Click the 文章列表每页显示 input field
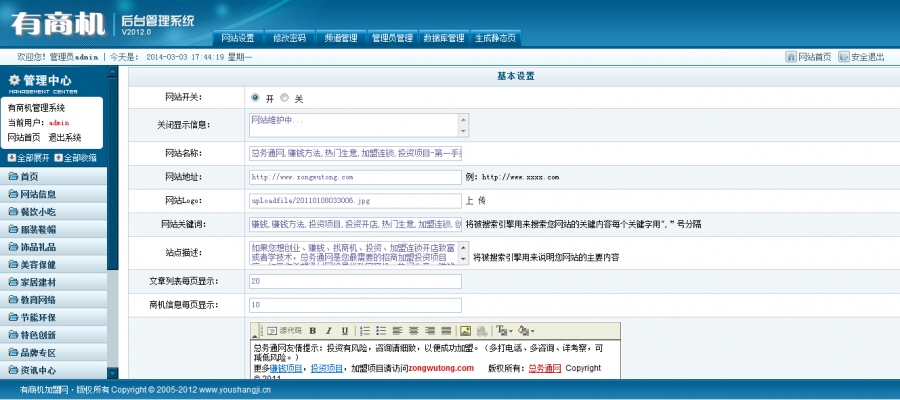The image size is (900, 400). point(355,281)
